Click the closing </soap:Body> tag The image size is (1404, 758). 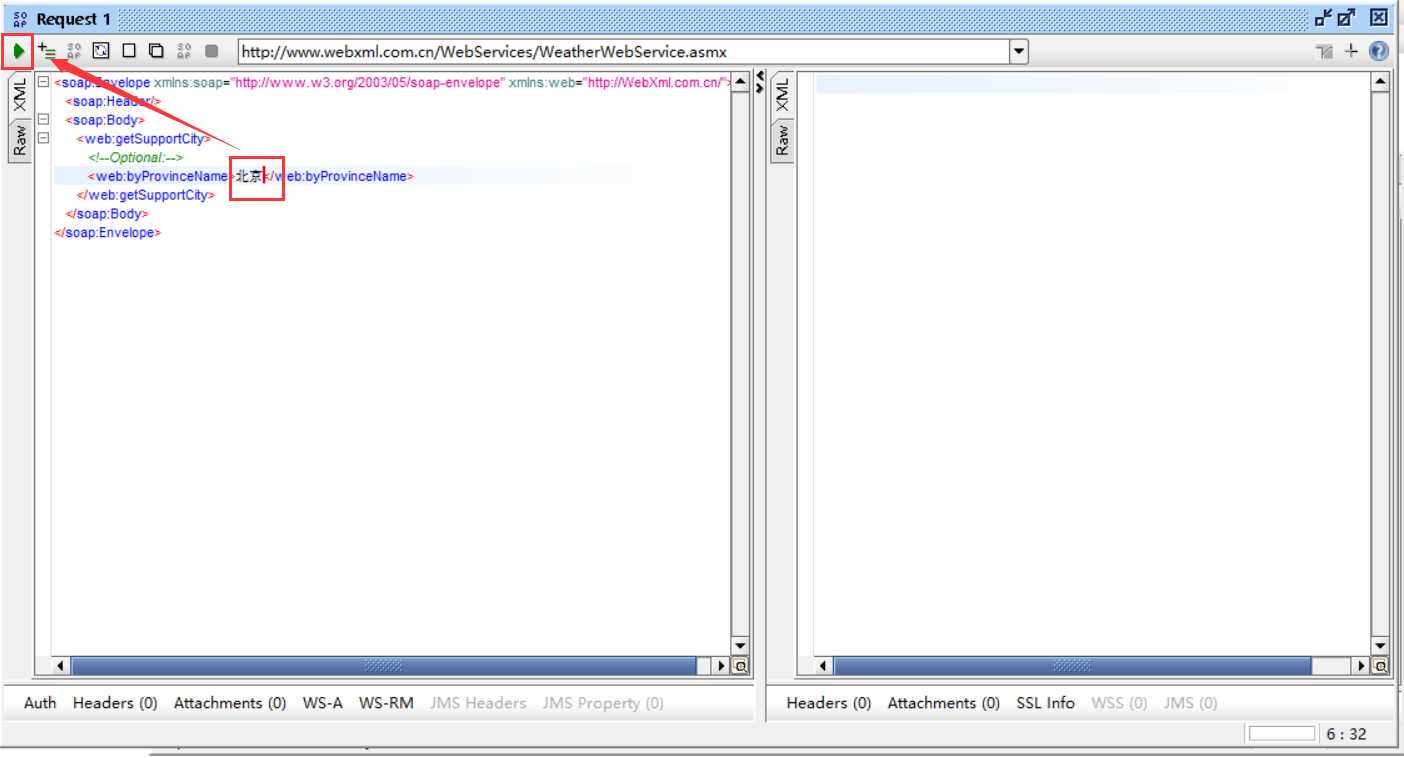[x=106, y=213]
